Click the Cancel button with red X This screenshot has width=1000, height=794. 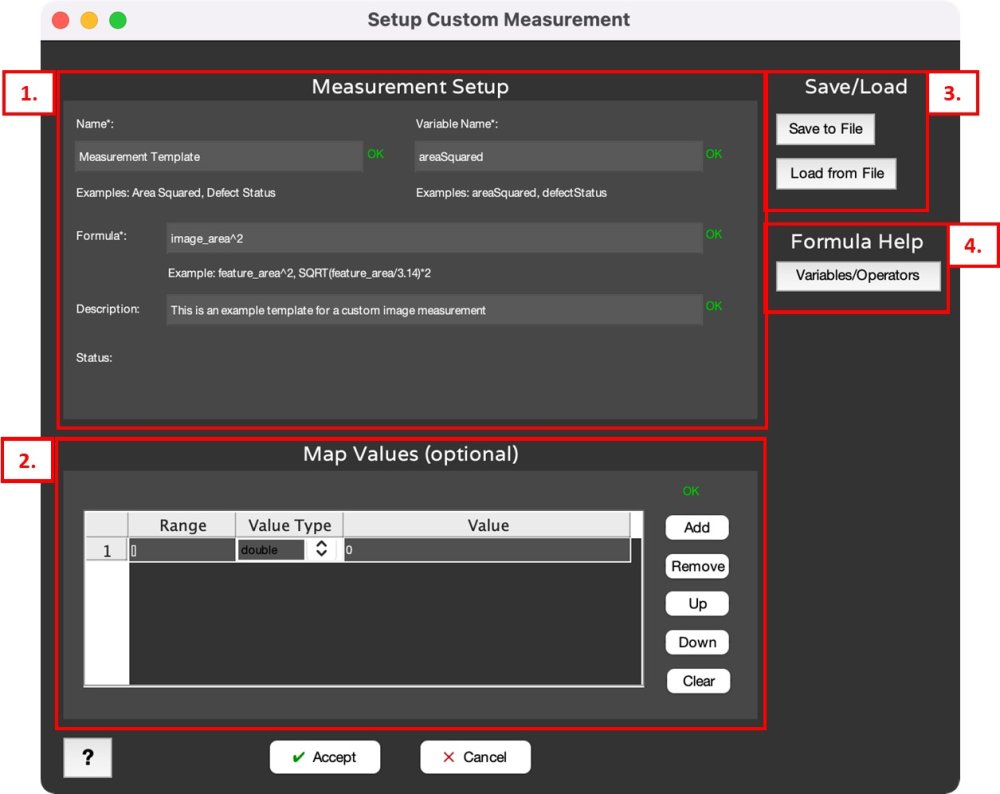click(x=475, y=757)
